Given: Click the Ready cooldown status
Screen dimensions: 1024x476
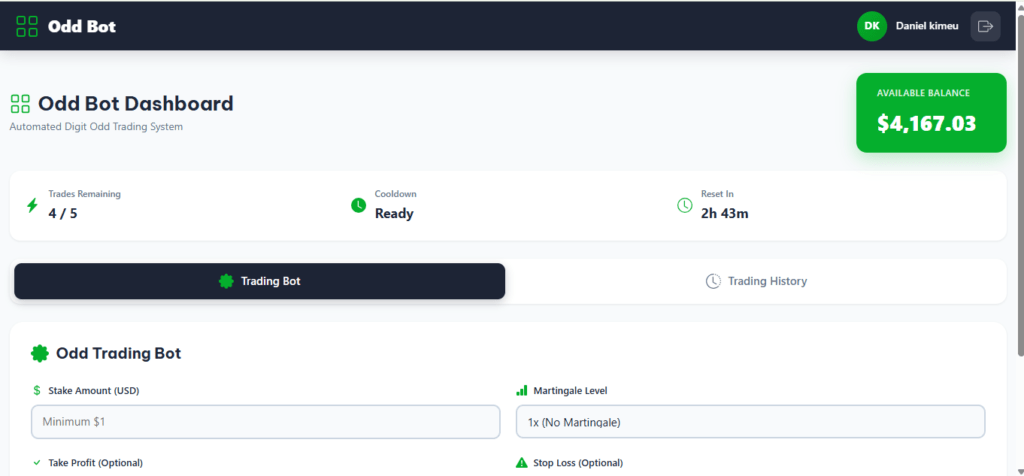Looking at the screenshot, I should 394,214.
